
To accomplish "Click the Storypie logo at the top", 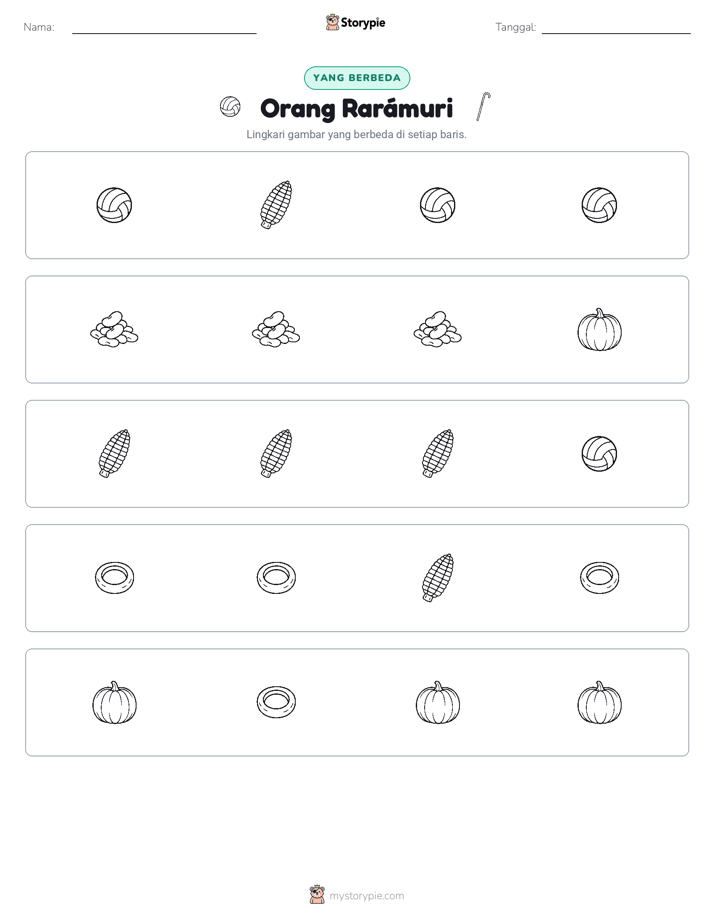I will pyautogui.click(x=355, y=22).
